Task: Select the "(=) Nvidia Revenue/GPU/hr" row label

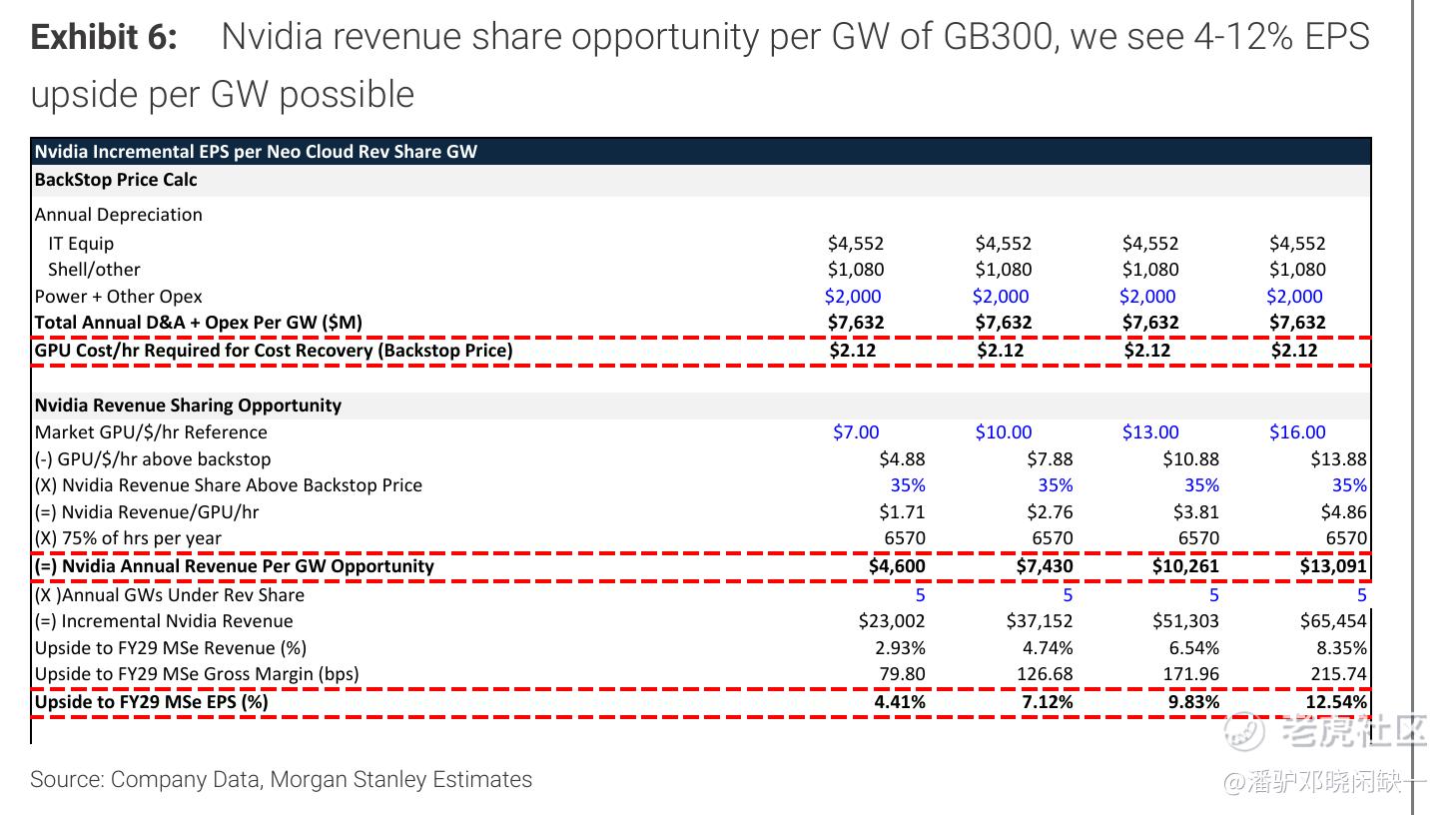Action: pyautogui.click(x=146, y=512)
